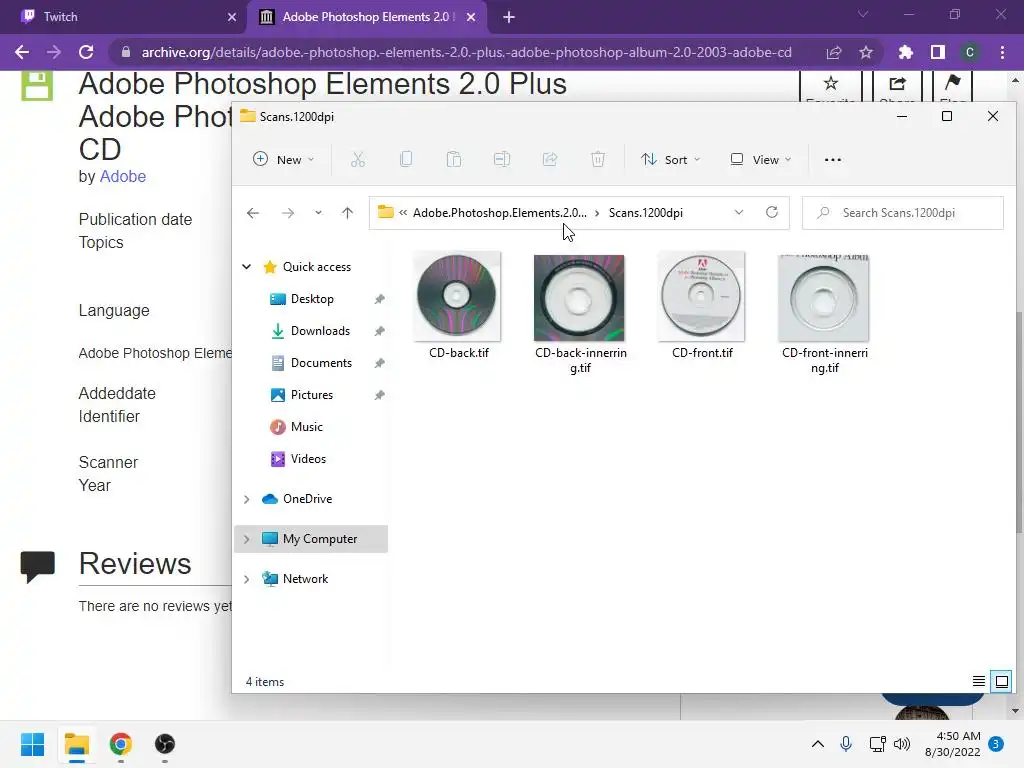Expand the My Computer tree node
The image size is (1024, 768).
pos(246,539)
